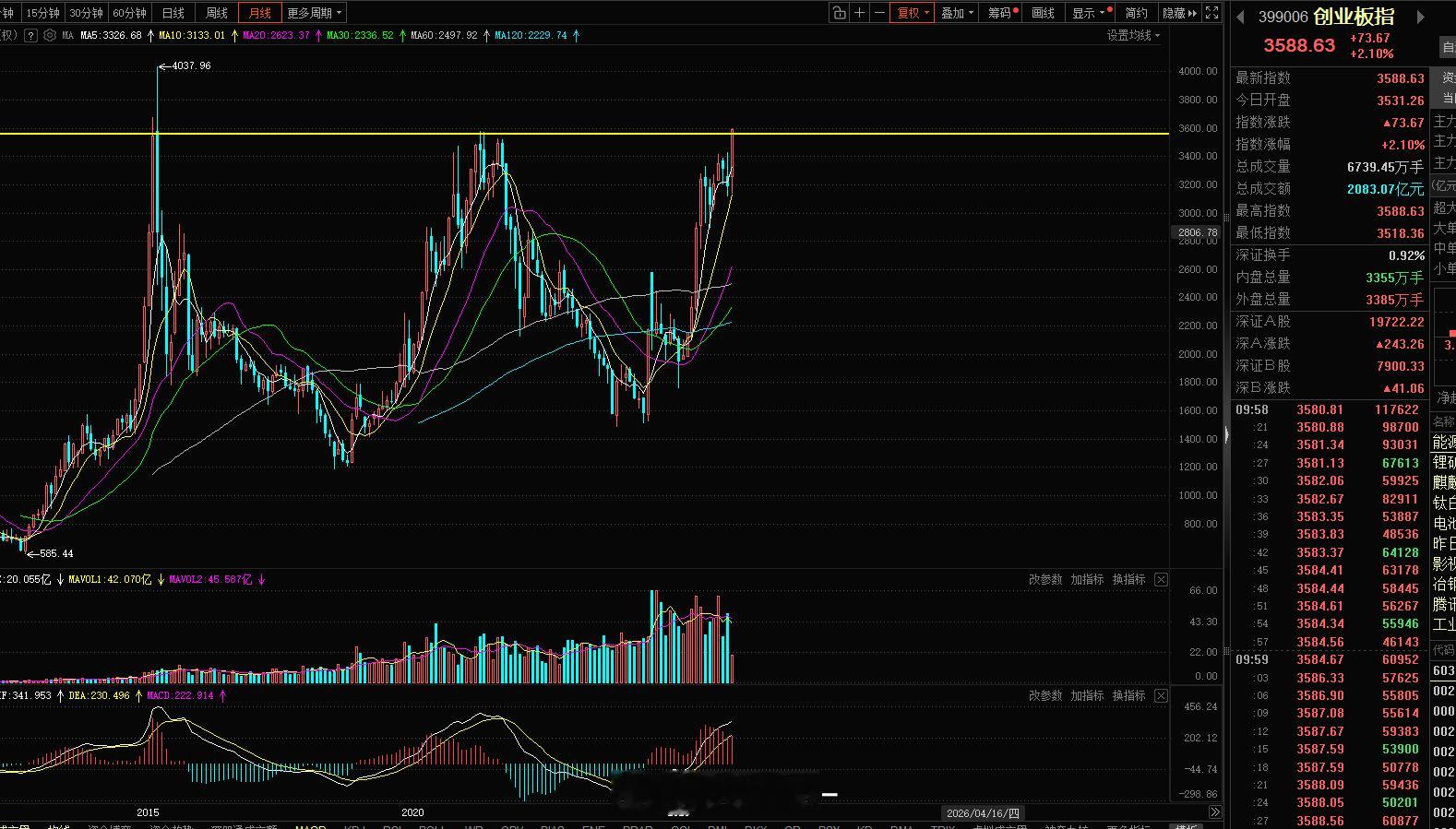
Task: Click the MA120:2229.74 label
Action: (531, 35)
